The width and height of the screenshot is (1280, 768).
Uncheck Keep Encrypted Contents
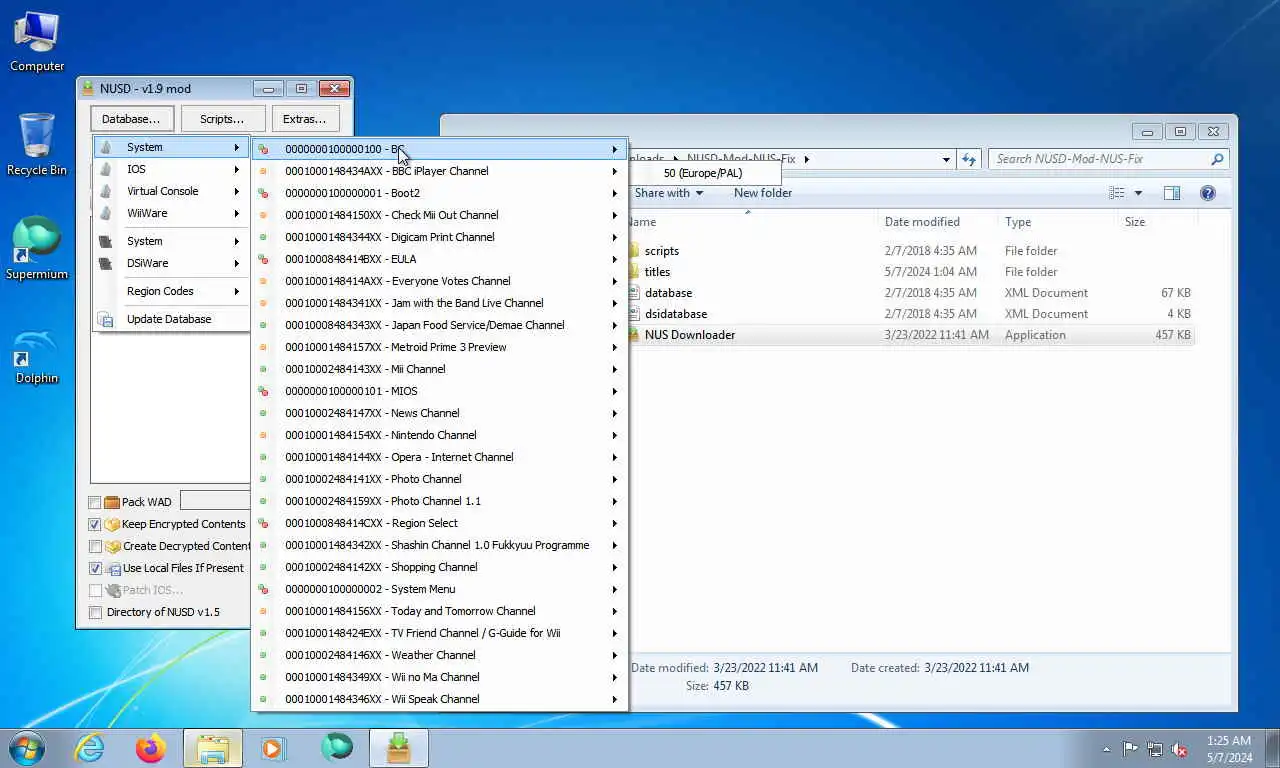coord(95,524)
